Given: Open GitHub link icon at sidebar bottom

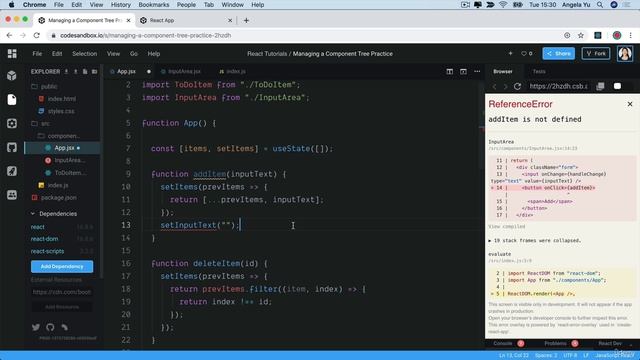Looking at the screenshot, I should point(50,327).
